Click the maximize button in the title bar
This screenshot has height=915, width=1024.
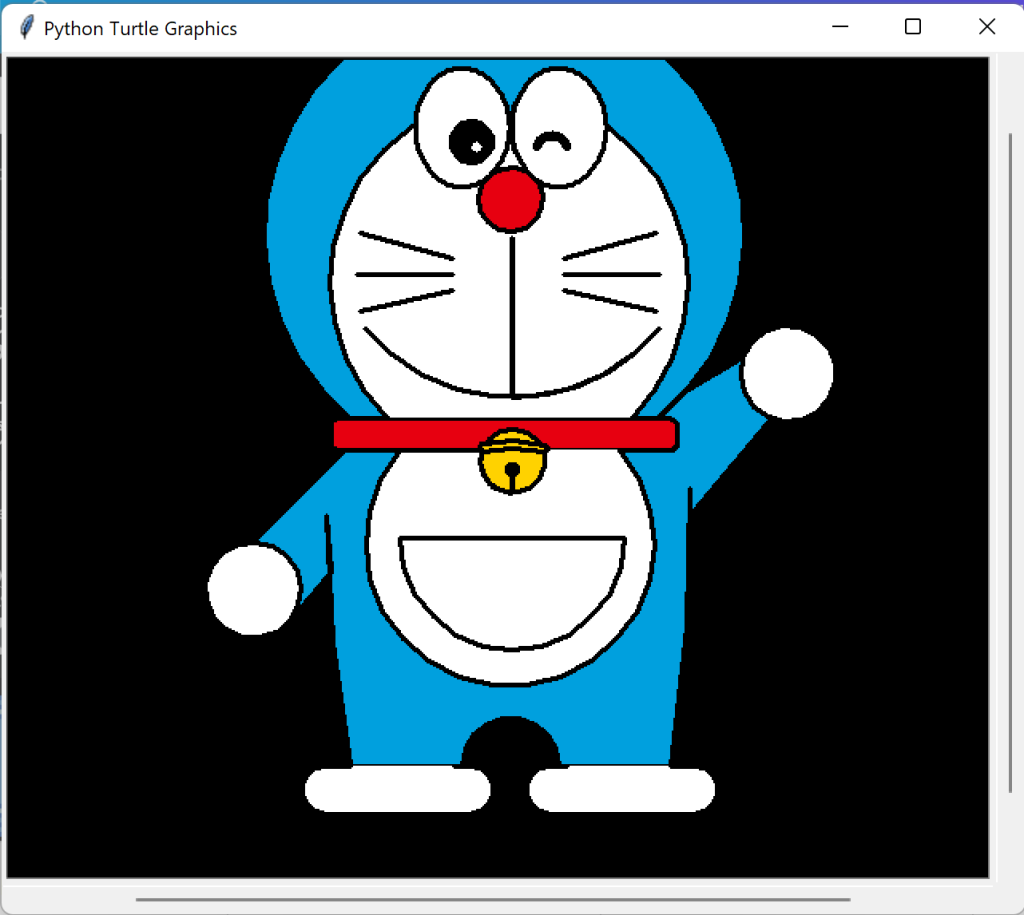tap(912, 27)
